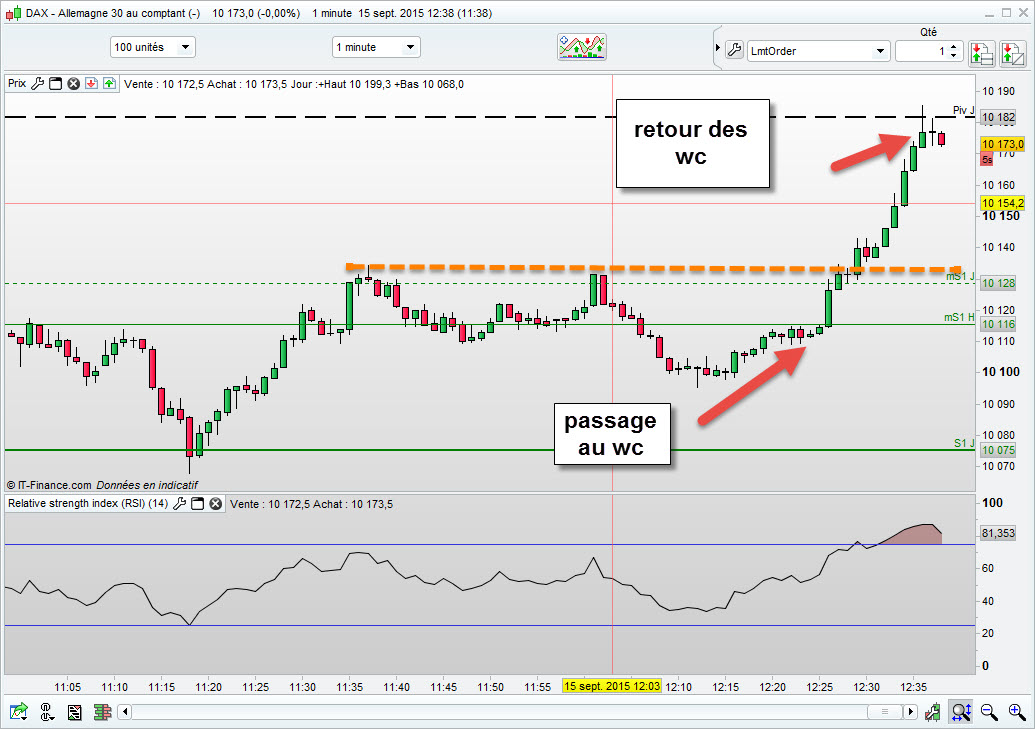This screenshot has width=1035, height=729.
Task: Open the LmtOrder order type dropdown
Action: click(x=818, y=51)
